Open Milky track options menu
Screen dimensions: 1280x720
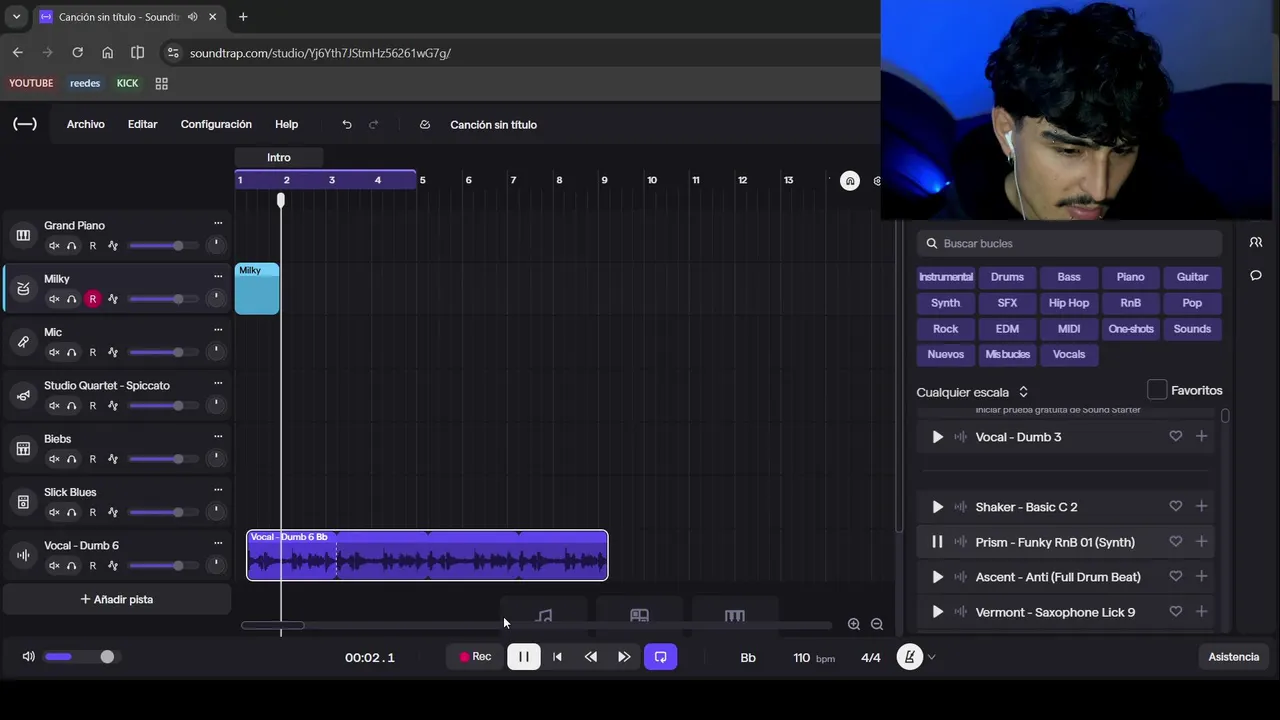point(218,277)
